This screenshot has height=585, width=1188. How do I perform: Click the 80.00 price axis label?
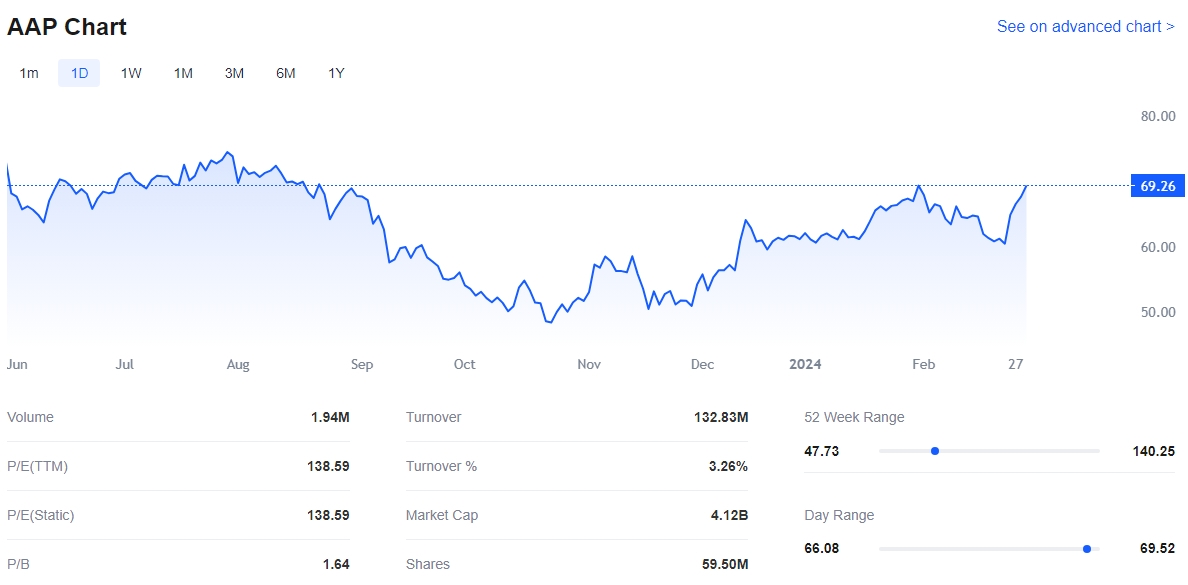[x=1158, y=116]
